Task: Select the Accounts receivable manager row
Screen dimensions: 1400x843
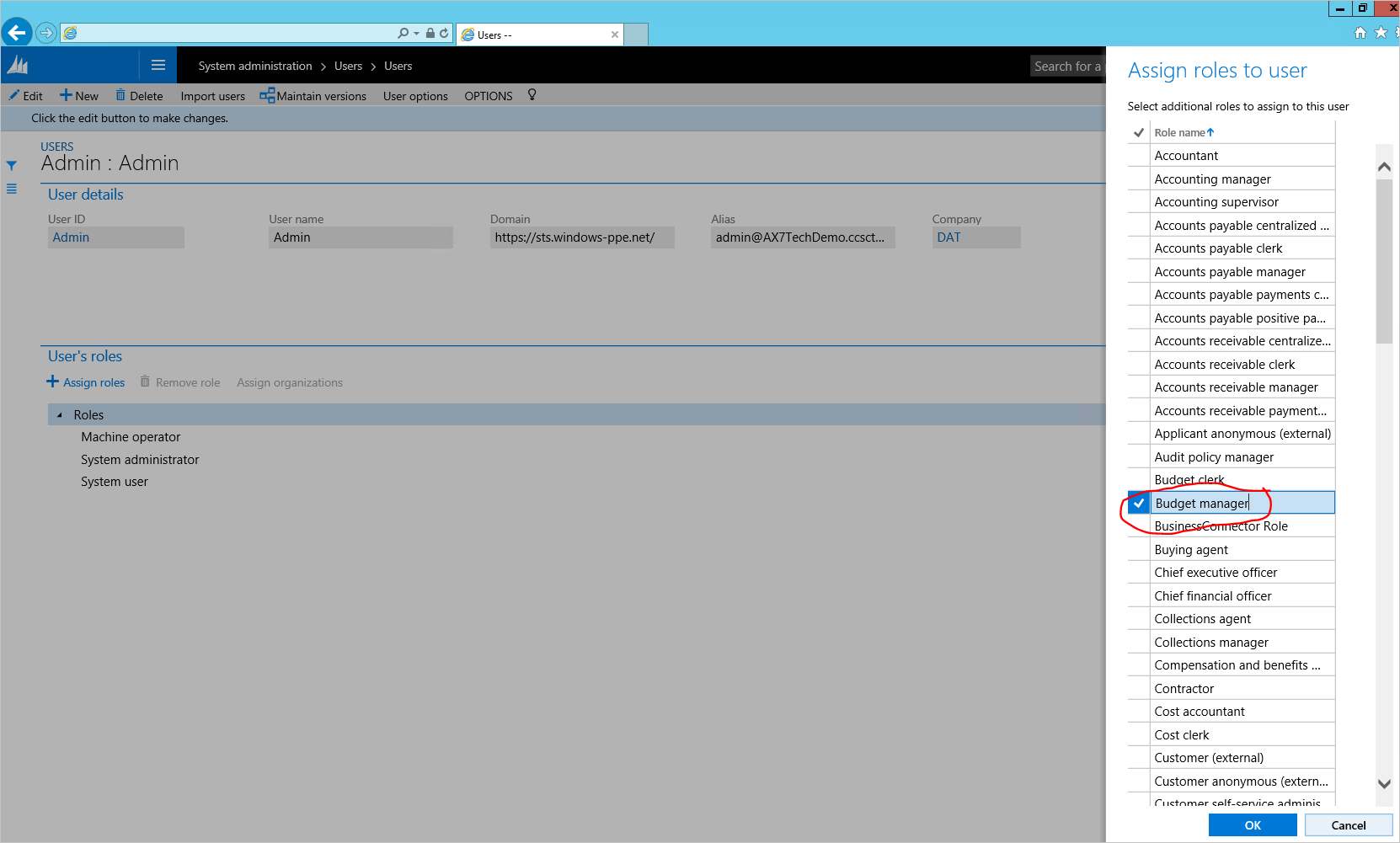Action: pos(1232,387)
